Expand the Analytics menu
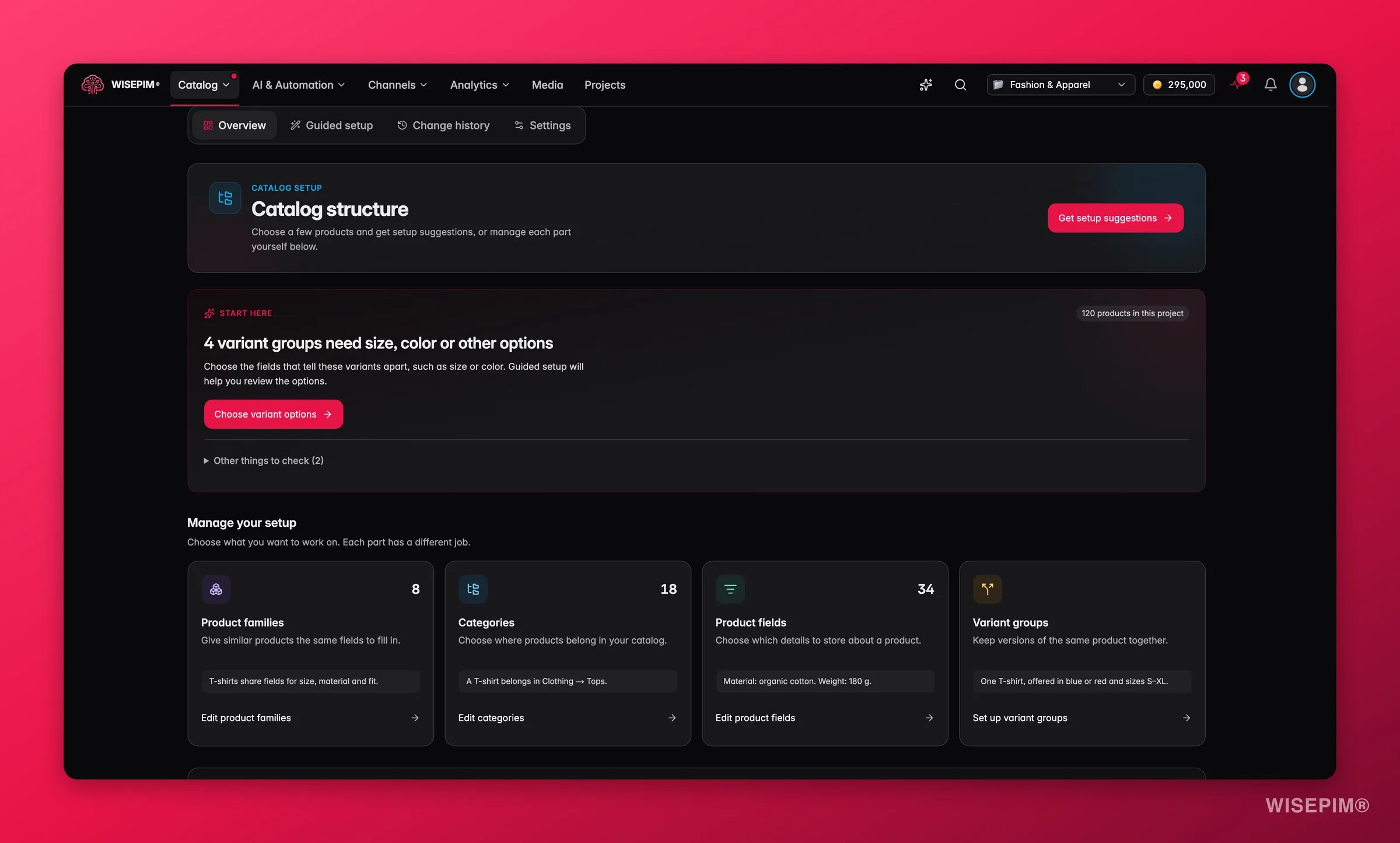 tap(480, 85)
